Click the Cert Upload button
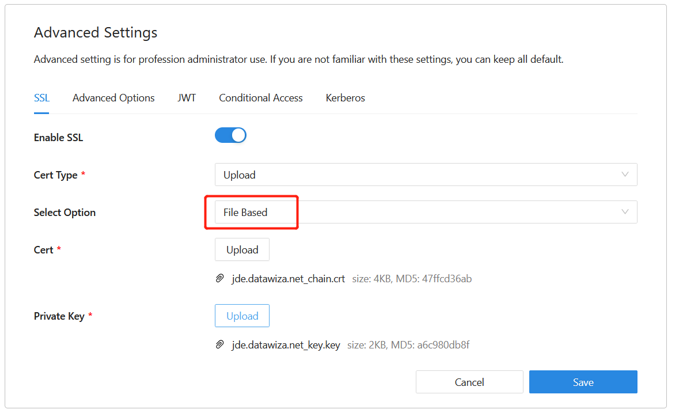This screenshot has height=412, width=677. click(x=242, y=250)
